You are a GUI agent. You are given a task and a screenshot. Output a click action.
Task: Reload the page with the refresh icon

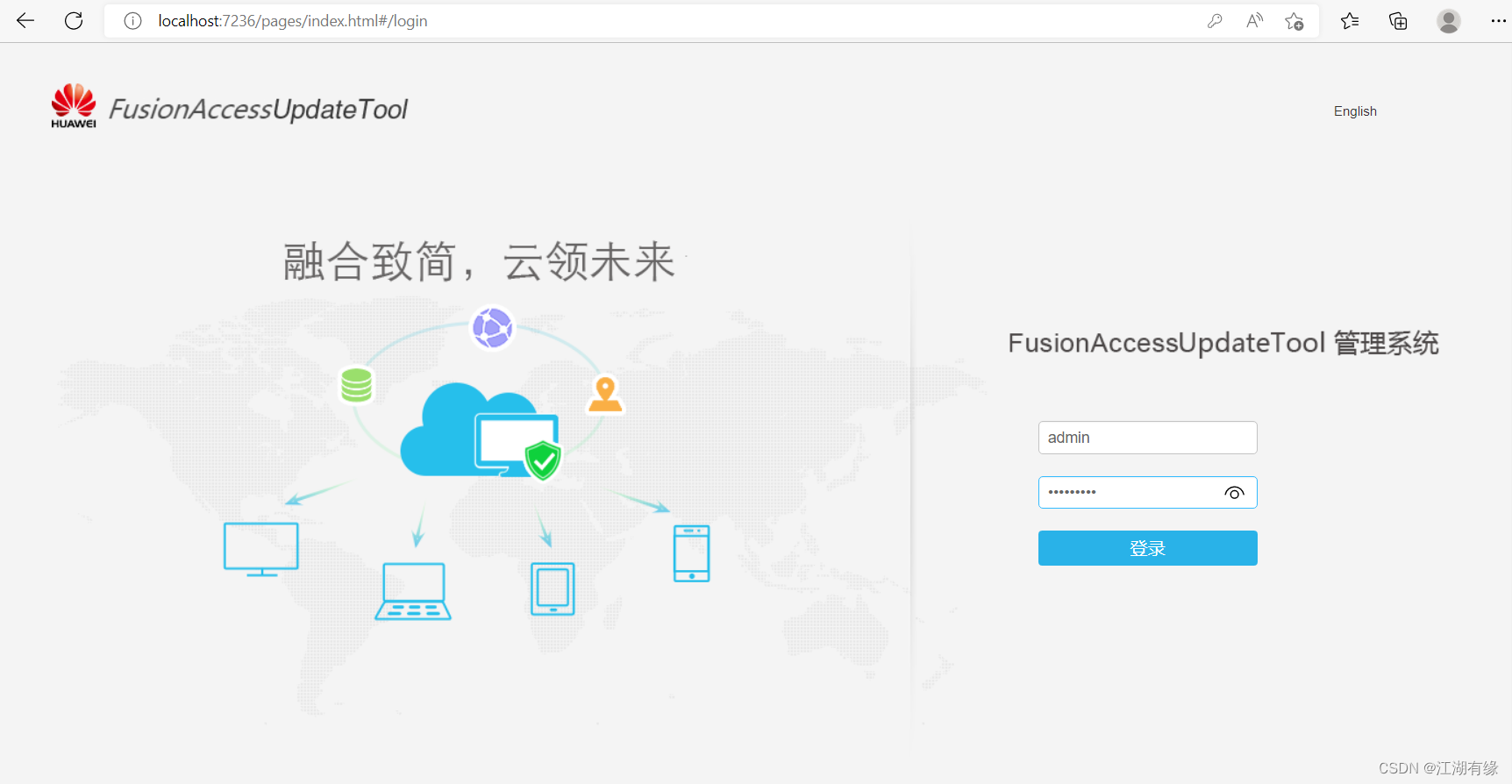point(74,21)
